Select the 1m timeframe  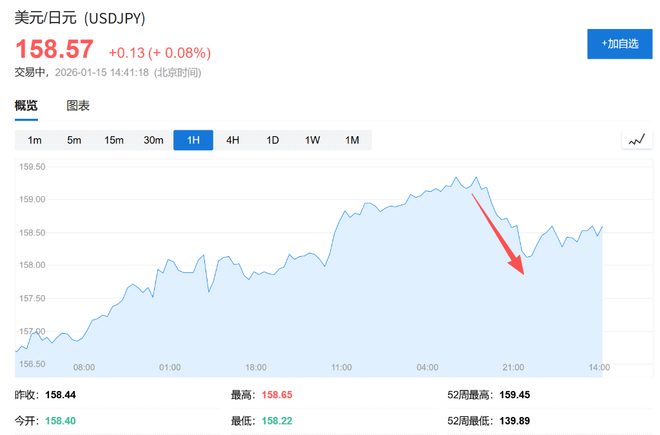pos(35,140)
